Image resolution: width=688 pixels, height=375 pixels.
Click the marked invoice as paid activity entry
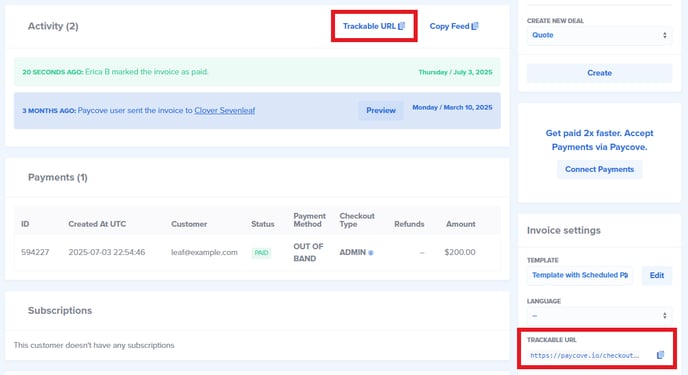coord(257,72)
